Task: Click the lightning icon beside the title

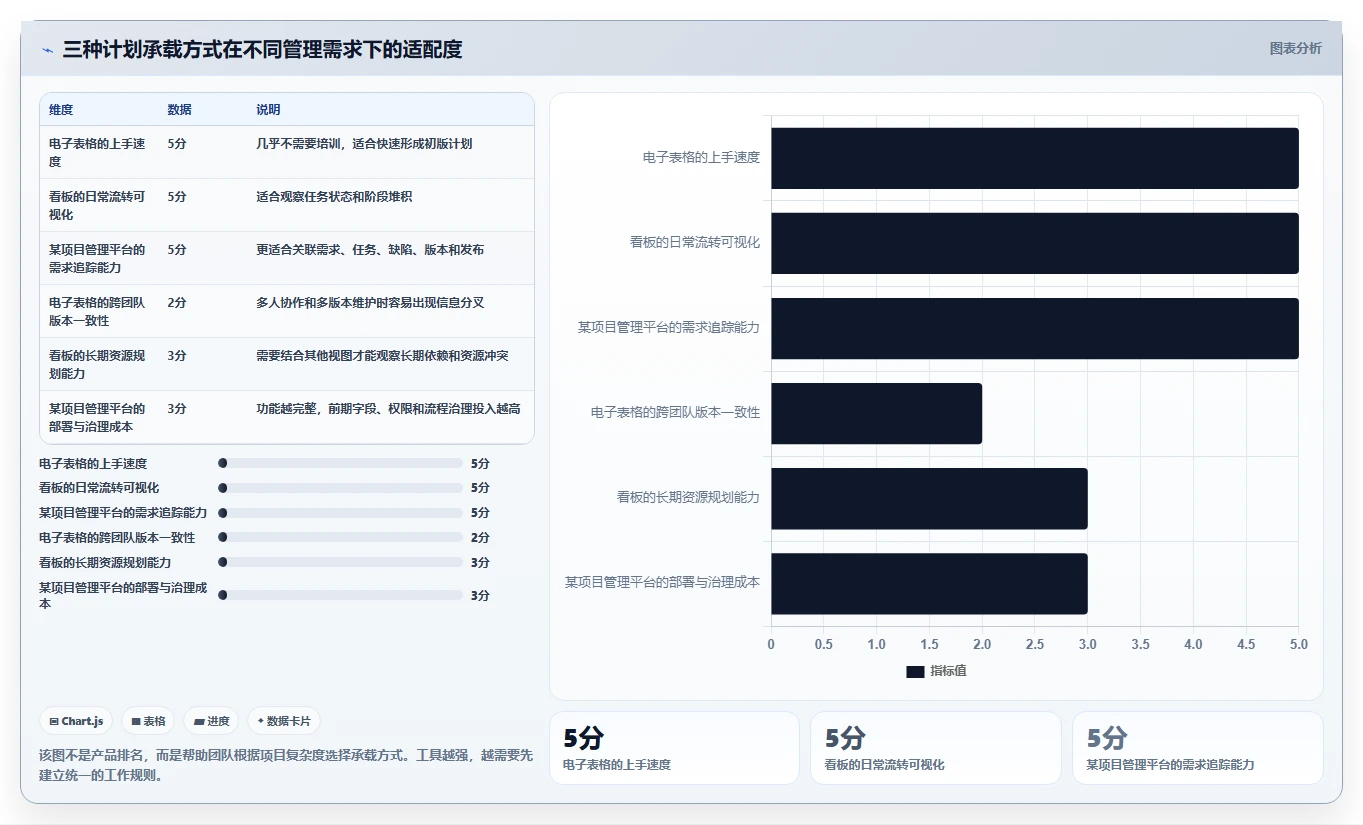Action: 47,50
